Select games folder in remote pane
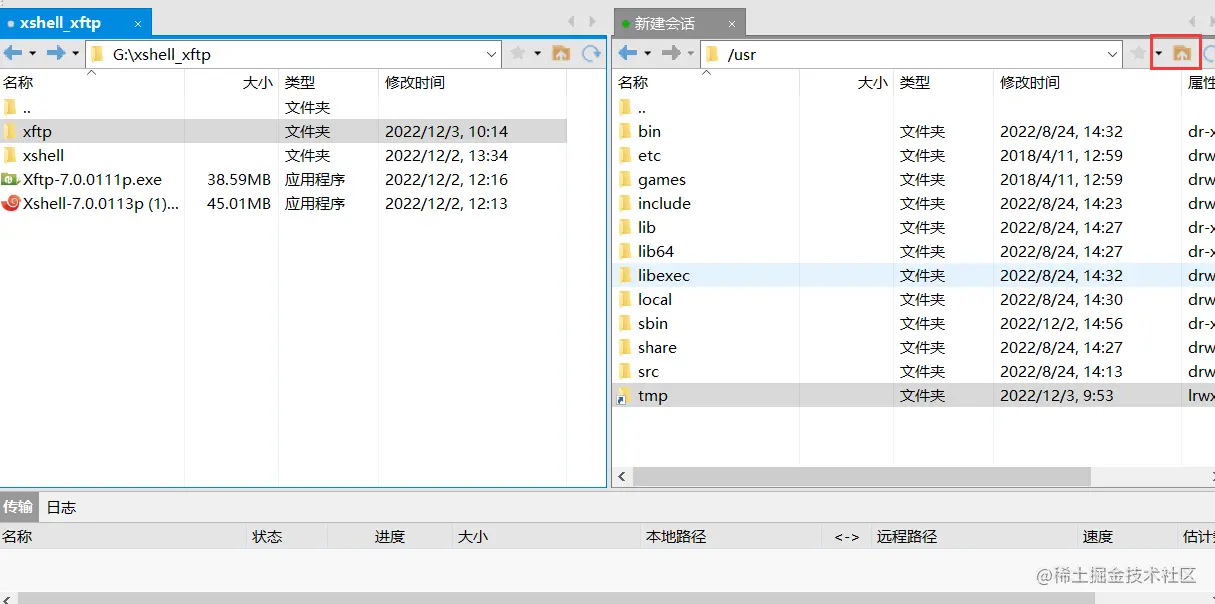This screenshot has height=604, width=1215. [914, 179]
